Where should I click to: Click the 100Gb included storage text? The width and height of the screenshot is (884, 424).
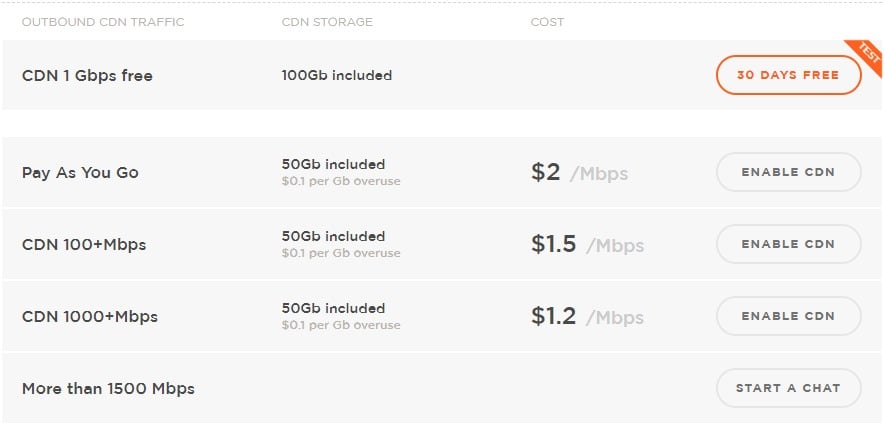(337, 76)
